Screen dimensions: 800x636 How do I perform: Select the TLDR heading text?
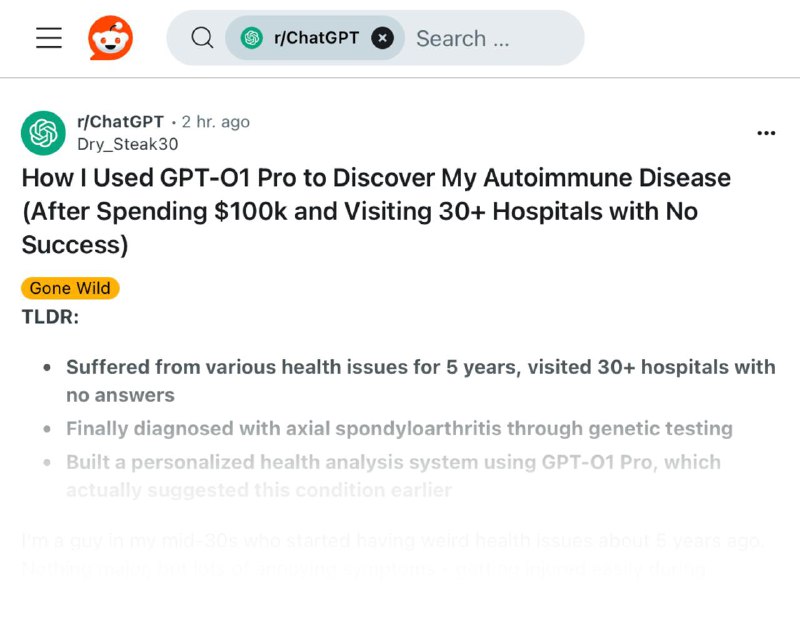[50, 317]
